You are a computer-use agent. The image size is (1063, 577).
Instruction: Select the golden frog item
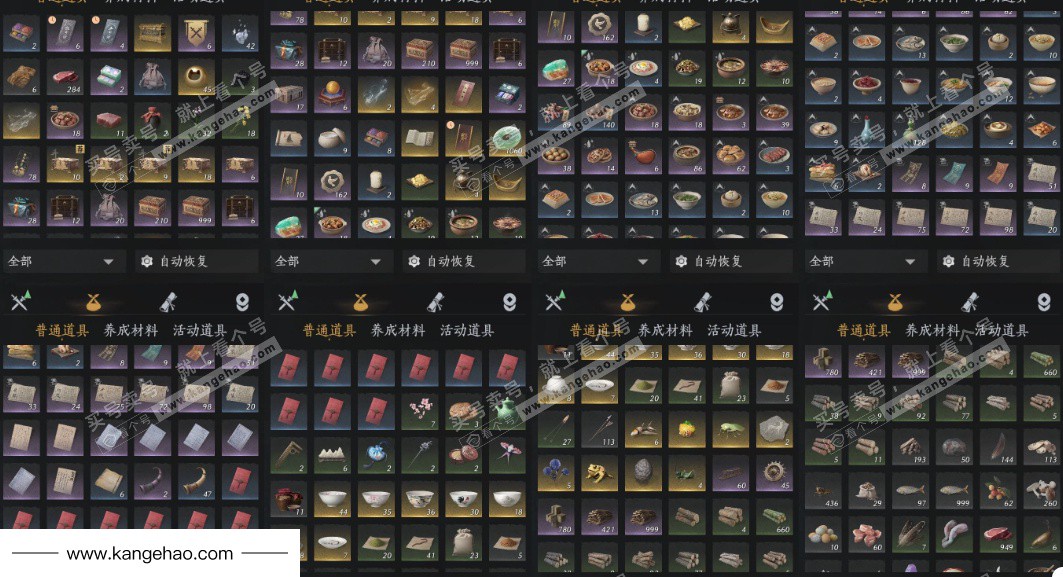tap(599, 473)
